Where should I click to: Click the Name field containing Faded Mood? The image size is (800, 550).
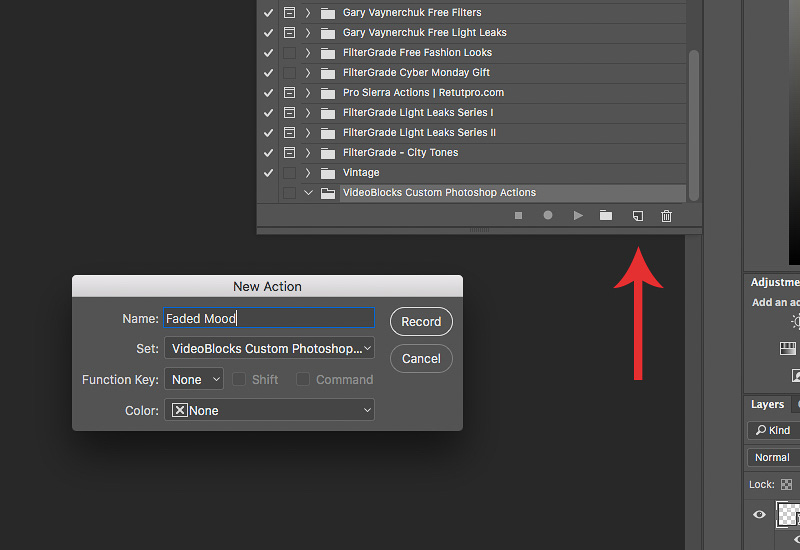(269, 318)
